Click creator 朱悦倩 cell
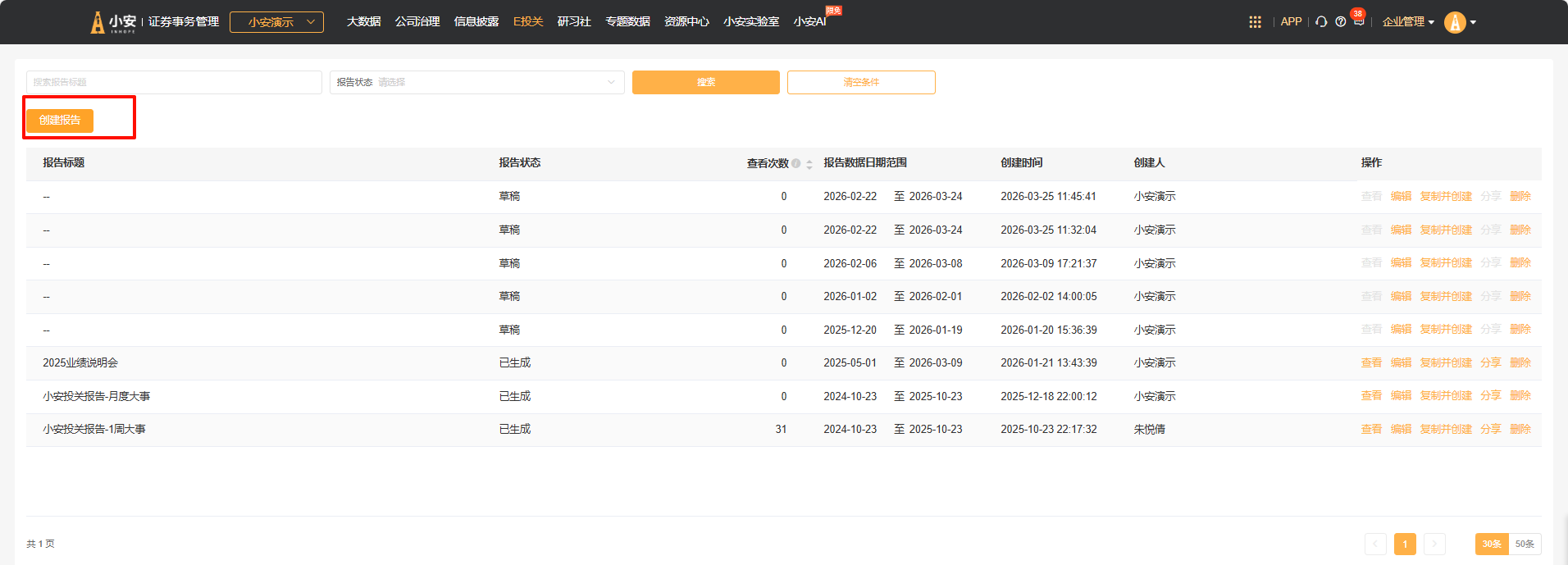The width and height of the screenshot is (1568, 565). click(1150, 430)
